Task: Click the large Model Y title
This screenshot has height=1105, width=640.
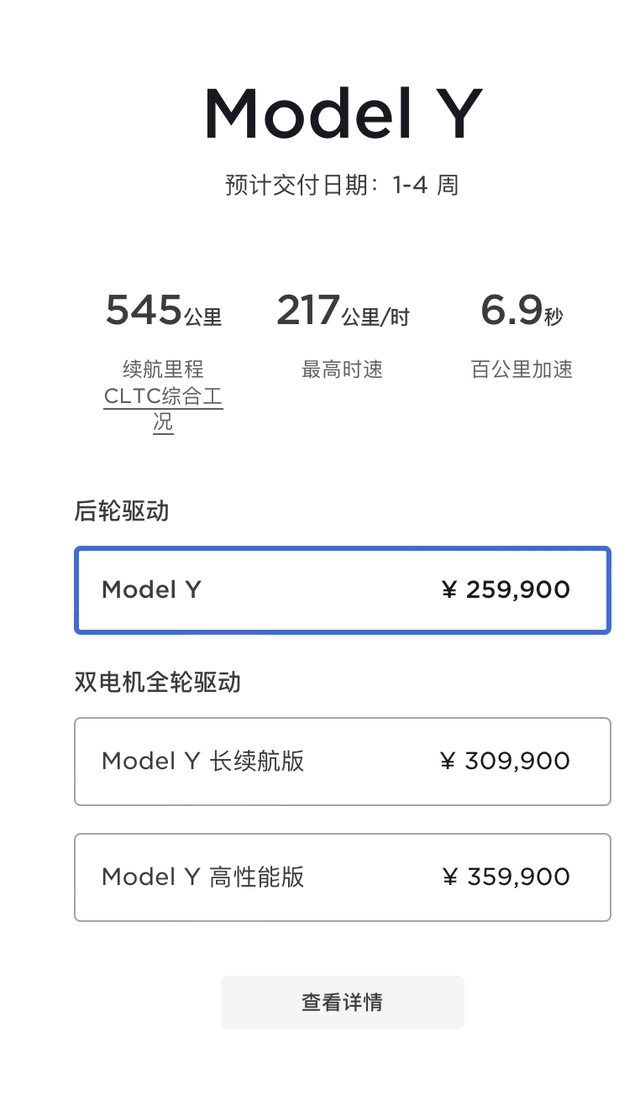Action: [x=343, y=114]
